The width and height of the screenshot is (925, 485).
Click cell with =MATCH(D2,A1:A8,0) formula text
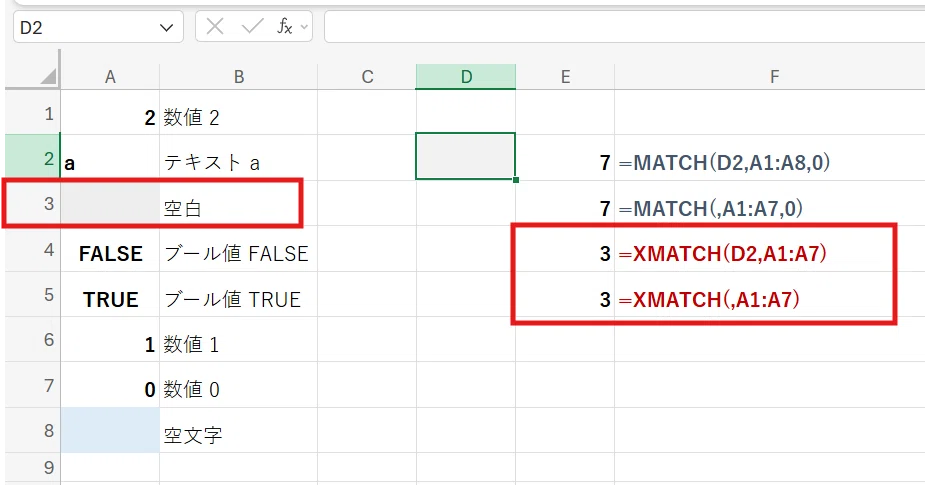(x=725, y=162)
